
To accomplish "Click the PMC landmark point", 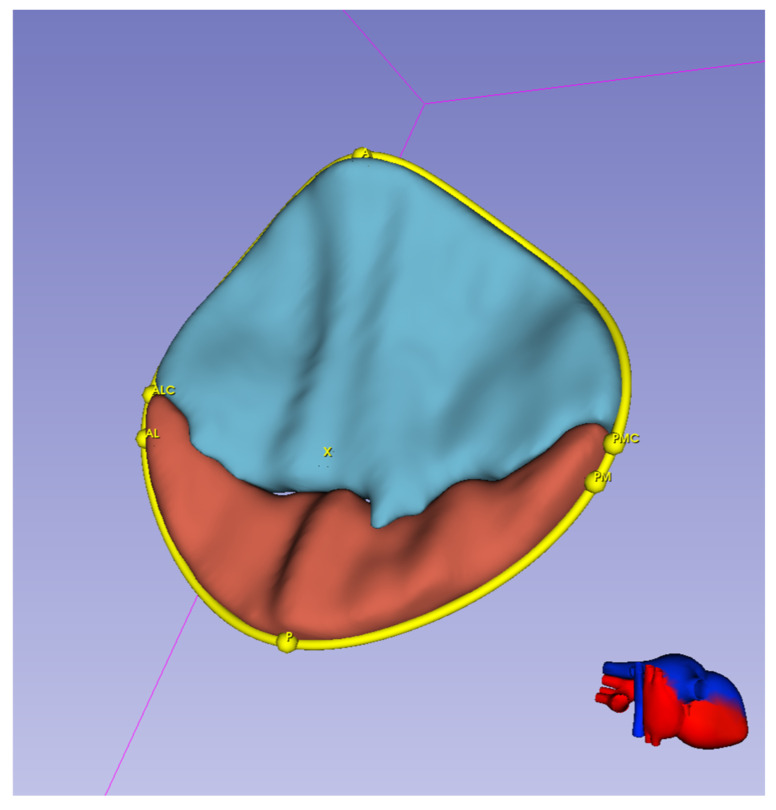I will 613,444.
